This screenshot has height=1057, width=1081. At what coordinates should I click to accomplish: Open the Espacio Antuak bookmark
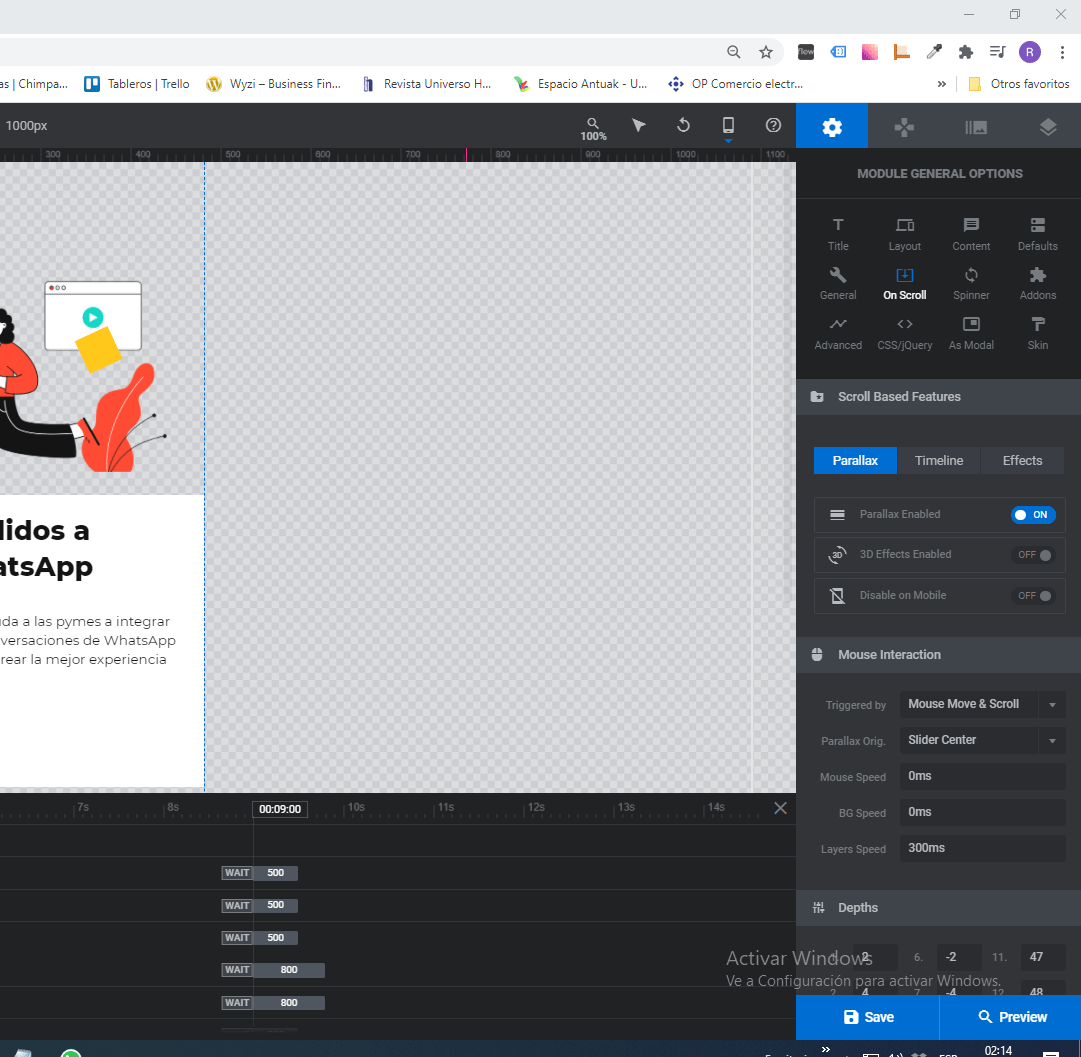click(580, 84)
